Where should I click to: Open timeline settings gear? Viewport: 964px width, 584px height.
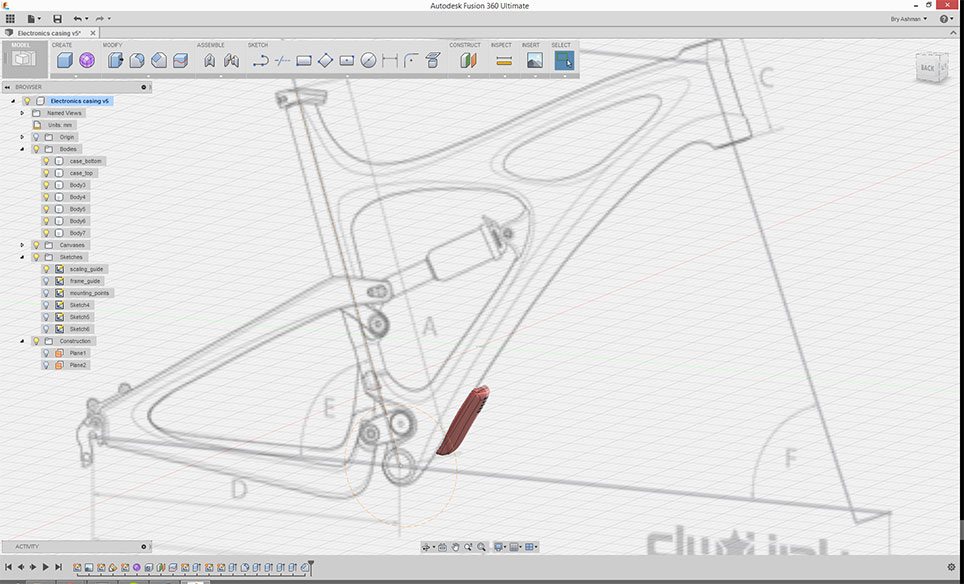952,567
